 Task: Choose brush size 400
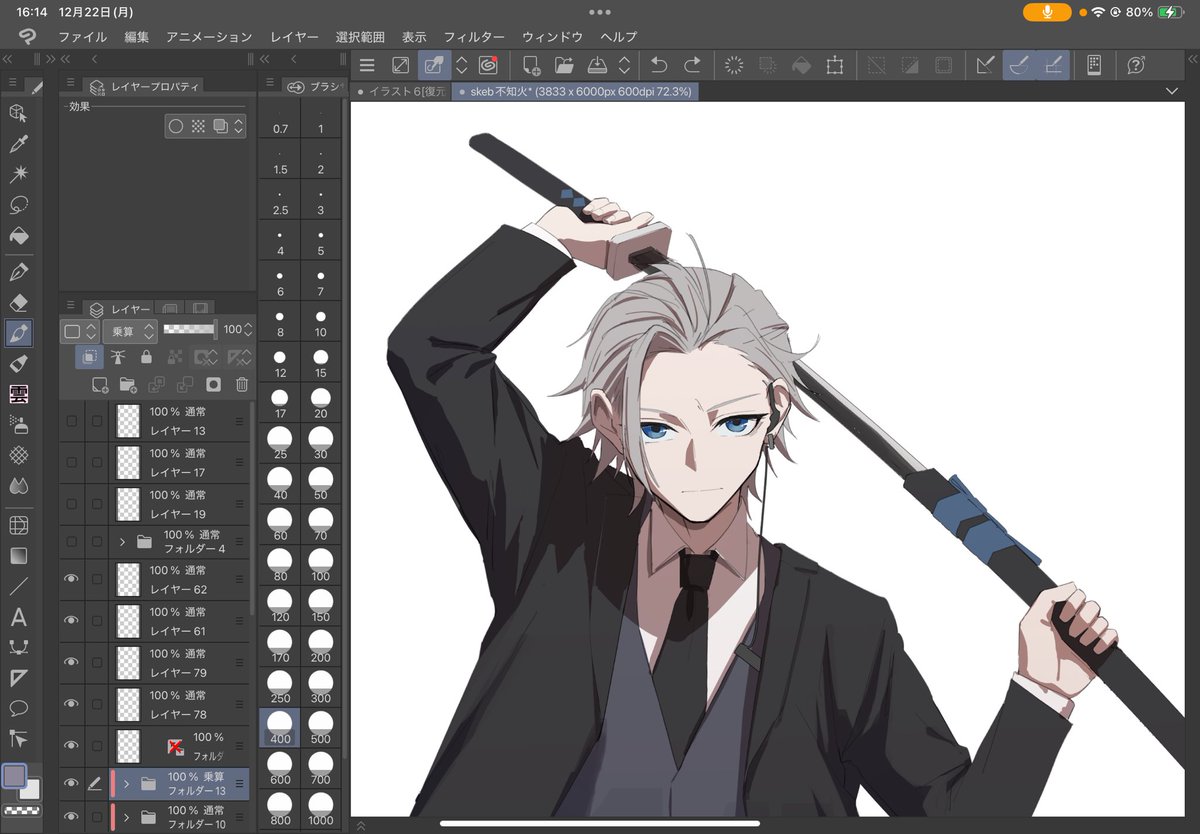[280, 728]
